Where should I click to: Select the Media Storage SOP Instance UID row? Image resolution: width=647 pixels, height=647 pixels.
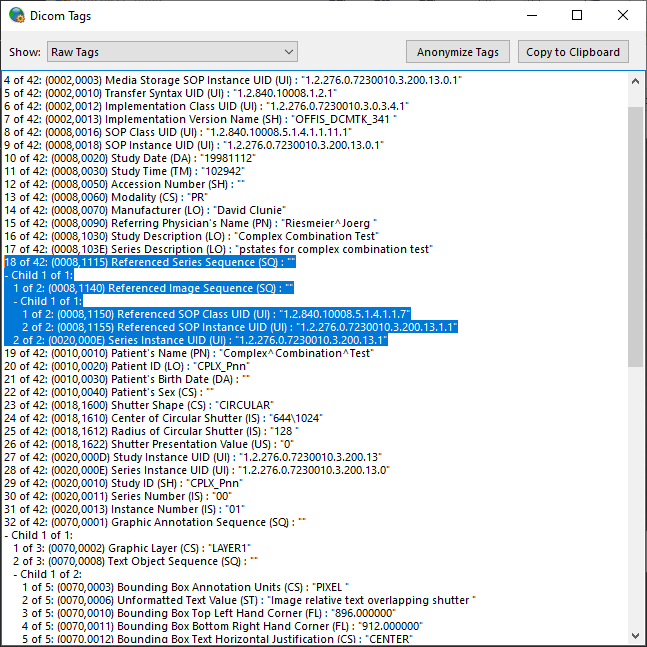pyautogui.click(x=233, y=80)
